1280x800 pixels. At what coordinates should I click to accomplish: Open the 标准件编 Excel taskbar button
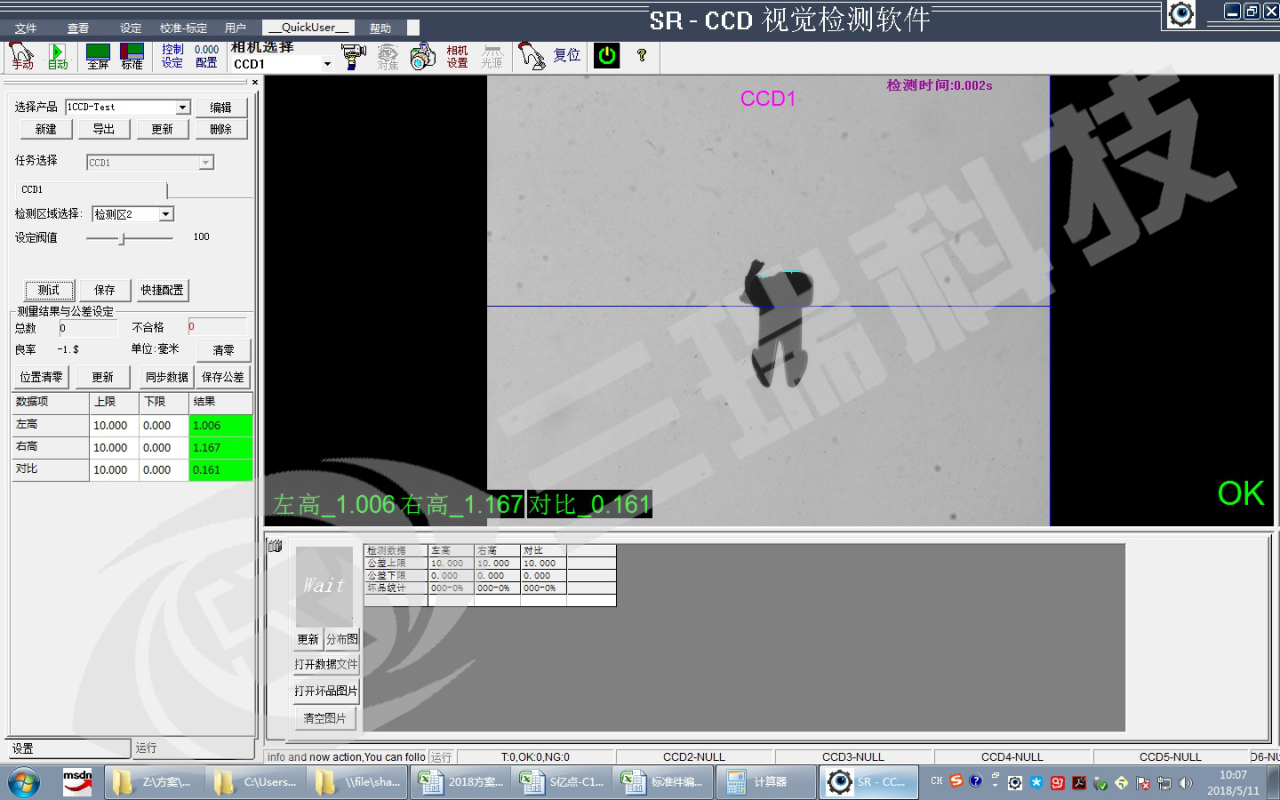(661, 782)
